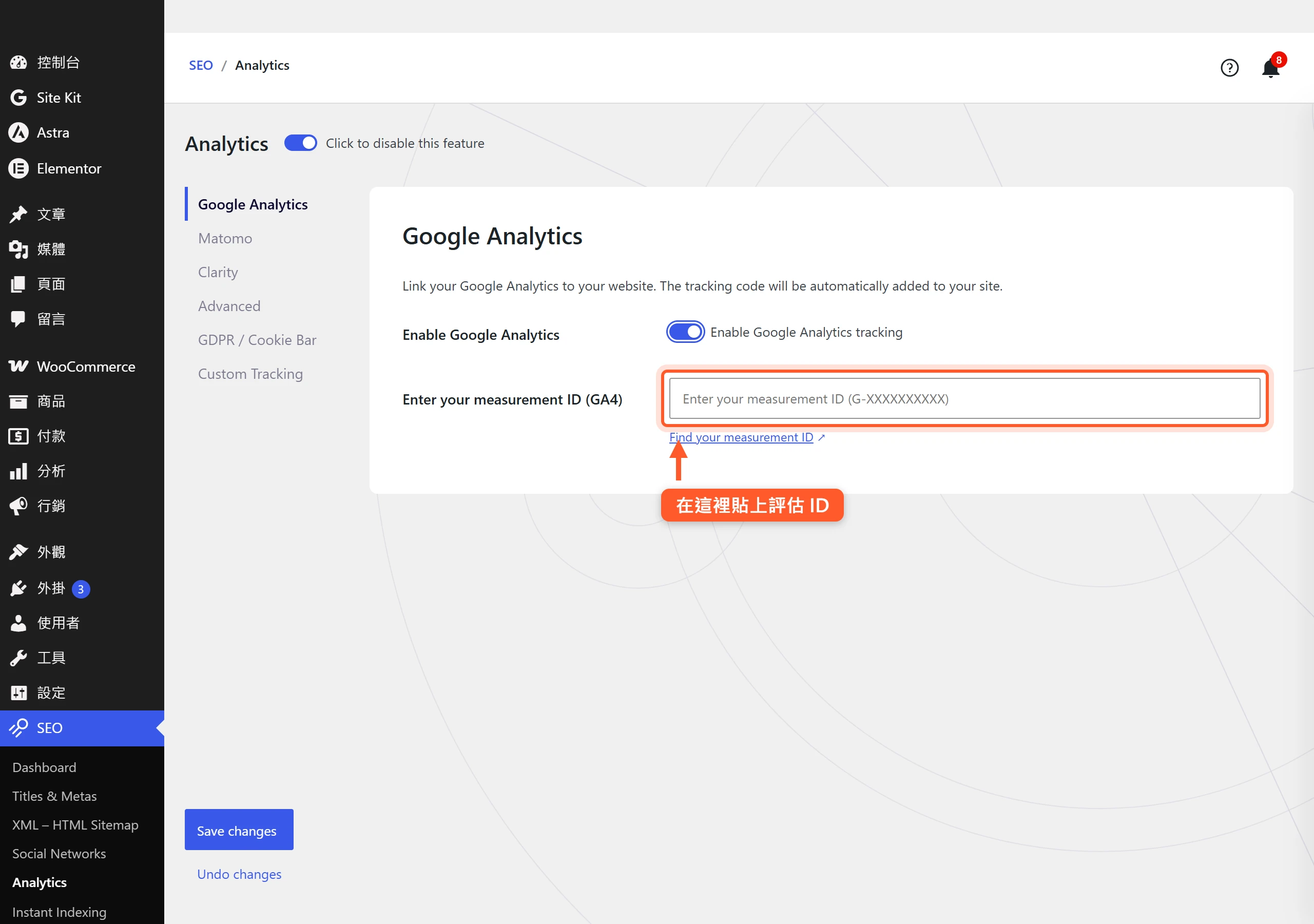The height and width of the screenshot is (924, 1314).
Task: Click the 外觀 appearance brush icon
Action: [18, 552]
